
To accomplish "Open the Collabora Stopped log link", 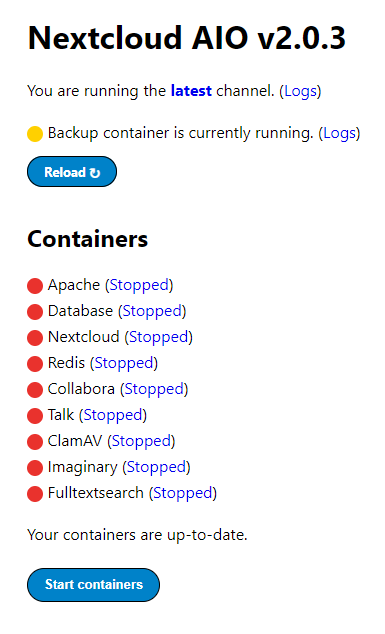I will tap(154, 389).
